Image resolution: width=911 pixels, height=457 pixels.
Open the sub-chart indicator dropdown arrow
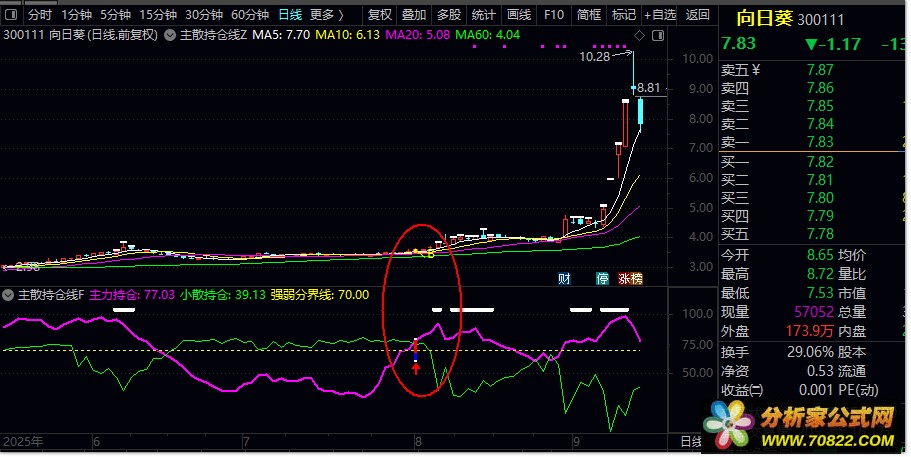point(8,295)
